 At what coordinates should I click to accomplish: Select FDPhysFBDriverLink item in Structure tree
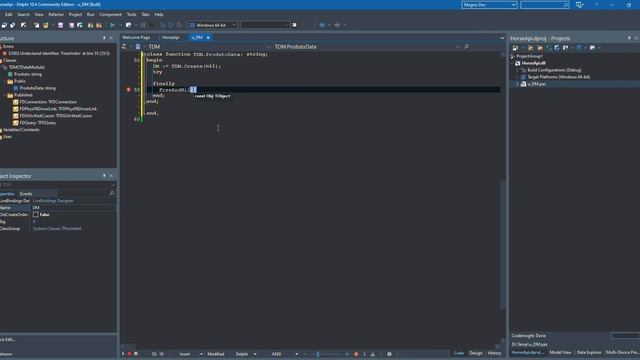pos(58,109)
